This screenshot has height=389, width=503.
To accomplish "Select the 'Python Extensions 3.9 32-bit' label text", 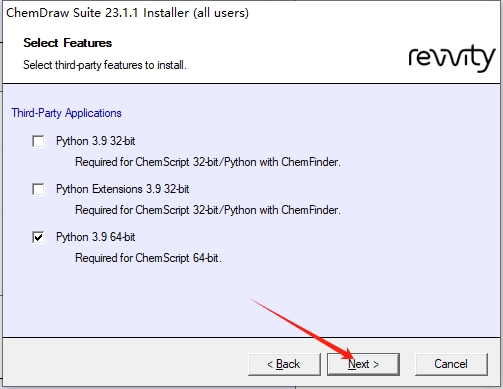I will [123, 189].
